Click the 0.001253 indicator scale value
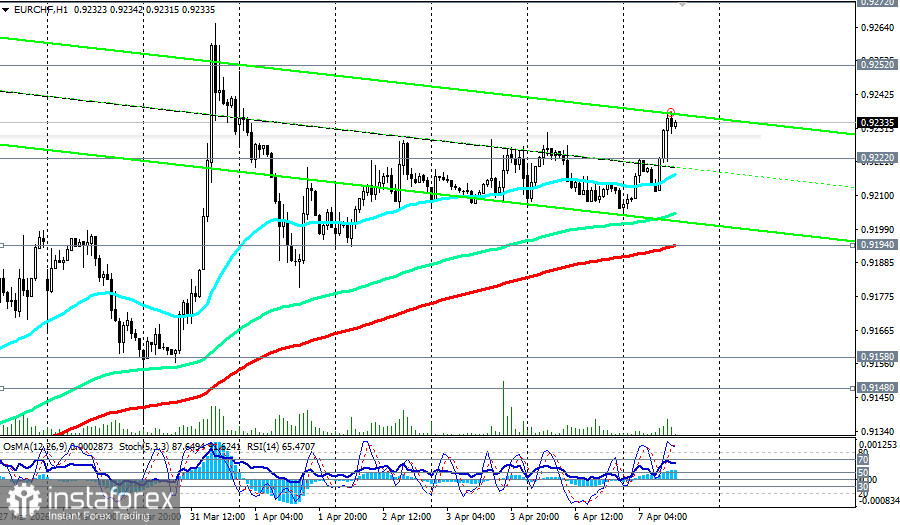900x525 pixels. (878, 445)
